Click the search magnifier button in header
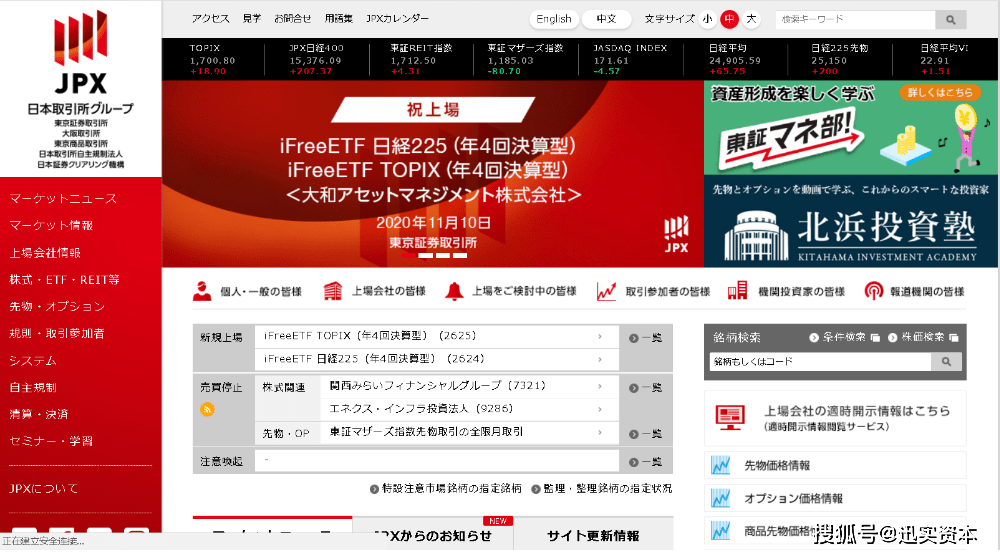This screenshot has height=556, width=1000. pos(950,20)
